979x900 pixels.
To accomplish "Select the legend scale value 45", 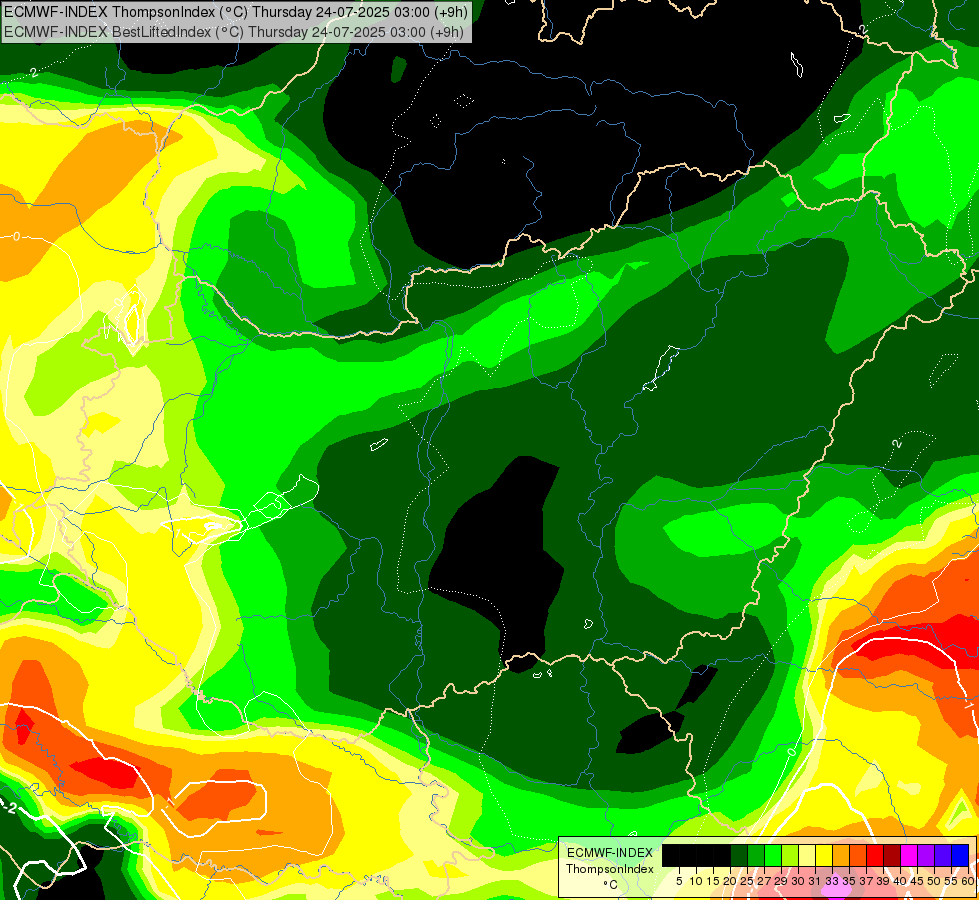I will [917, 881].
